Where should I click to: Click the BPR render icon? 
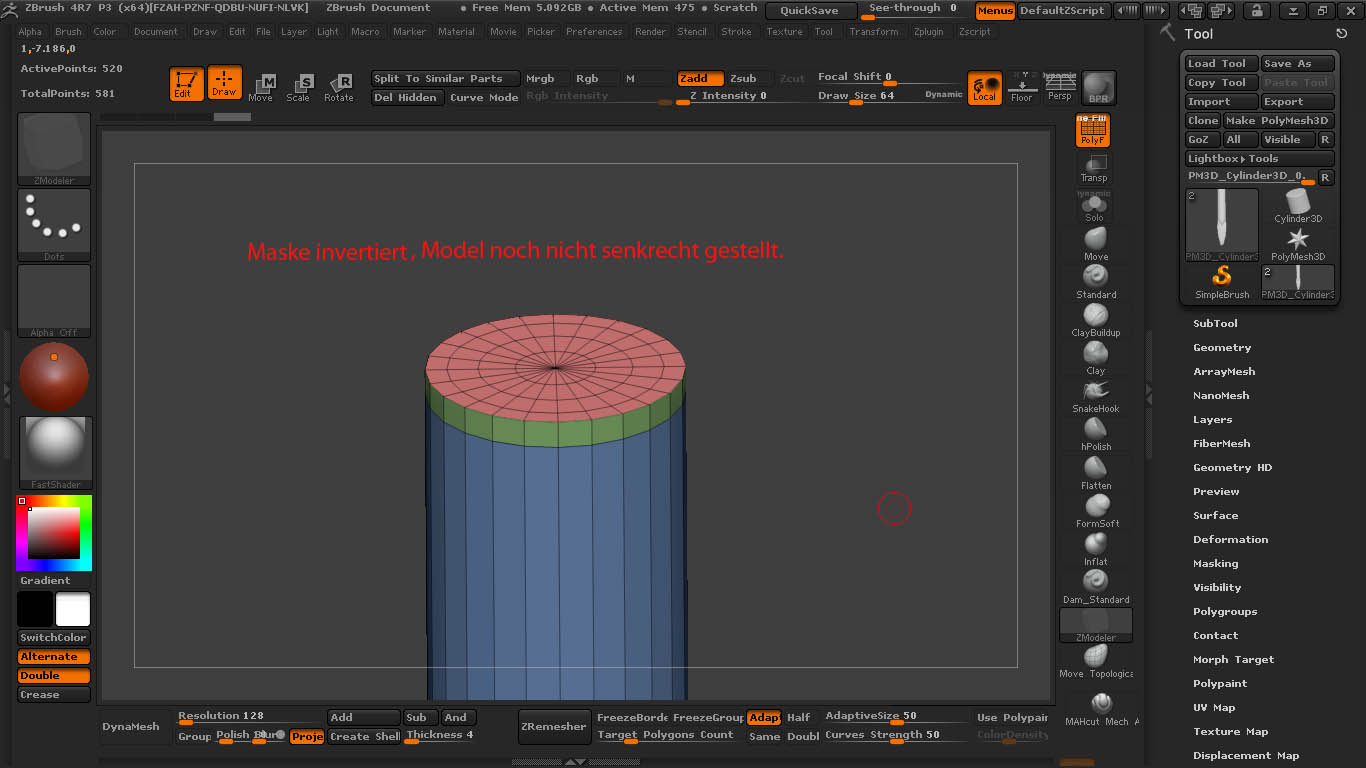click(1098, 87)
